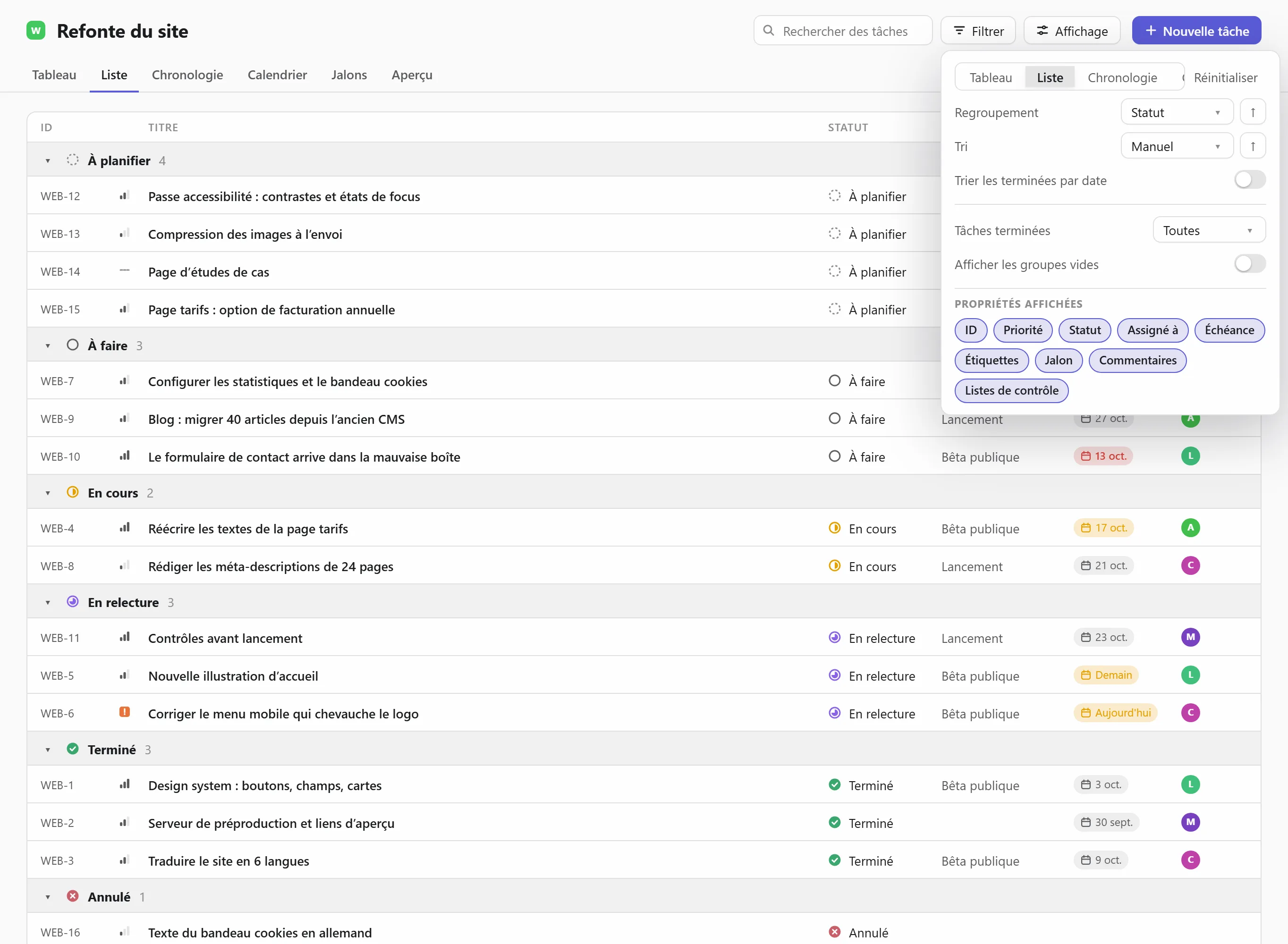Click the green W project icon
Screen dimensions: 1288x944
point(36,30)
